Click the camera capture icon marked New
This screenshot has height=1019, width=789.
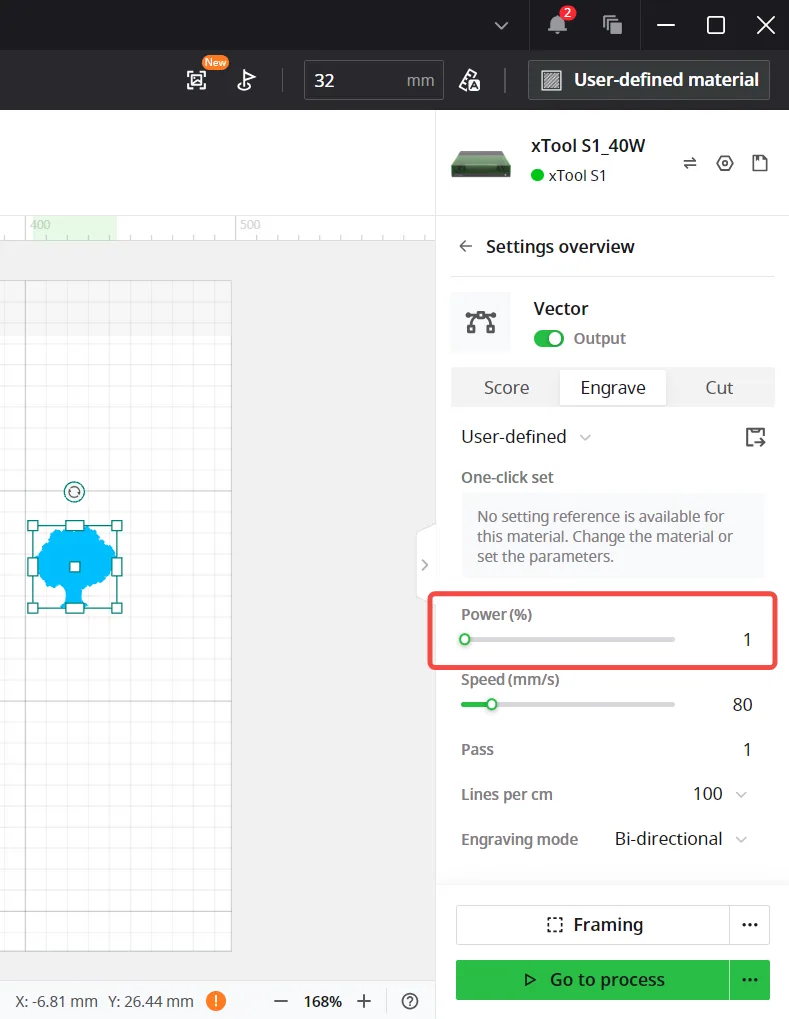click(x=197, y=80)
